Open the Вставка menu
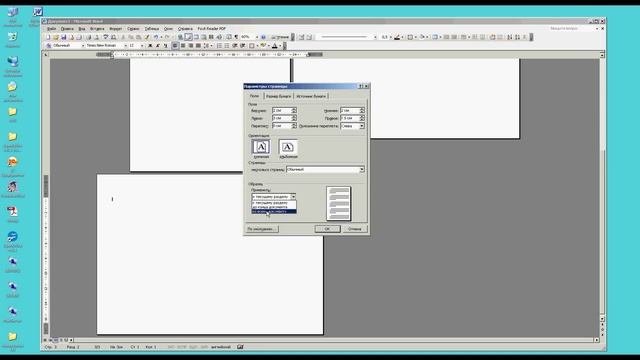This screenshot has height=360, width=640. 97,29
